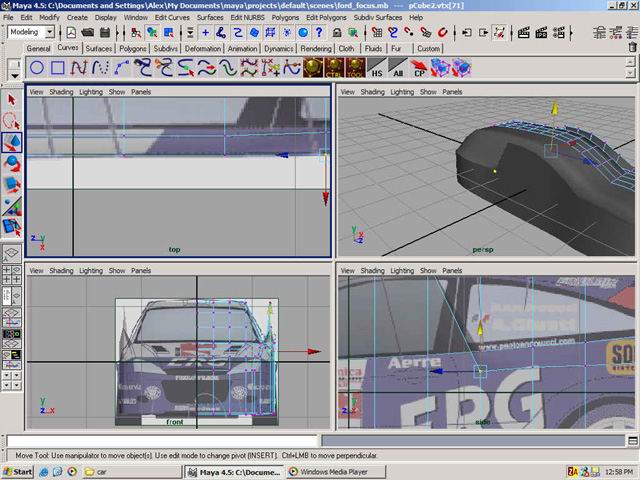Viewport: 640px width, 480px height.
Task: Select the arrow Select tool in toolbox
Action: pyautogui.click(x=12, y=100)
